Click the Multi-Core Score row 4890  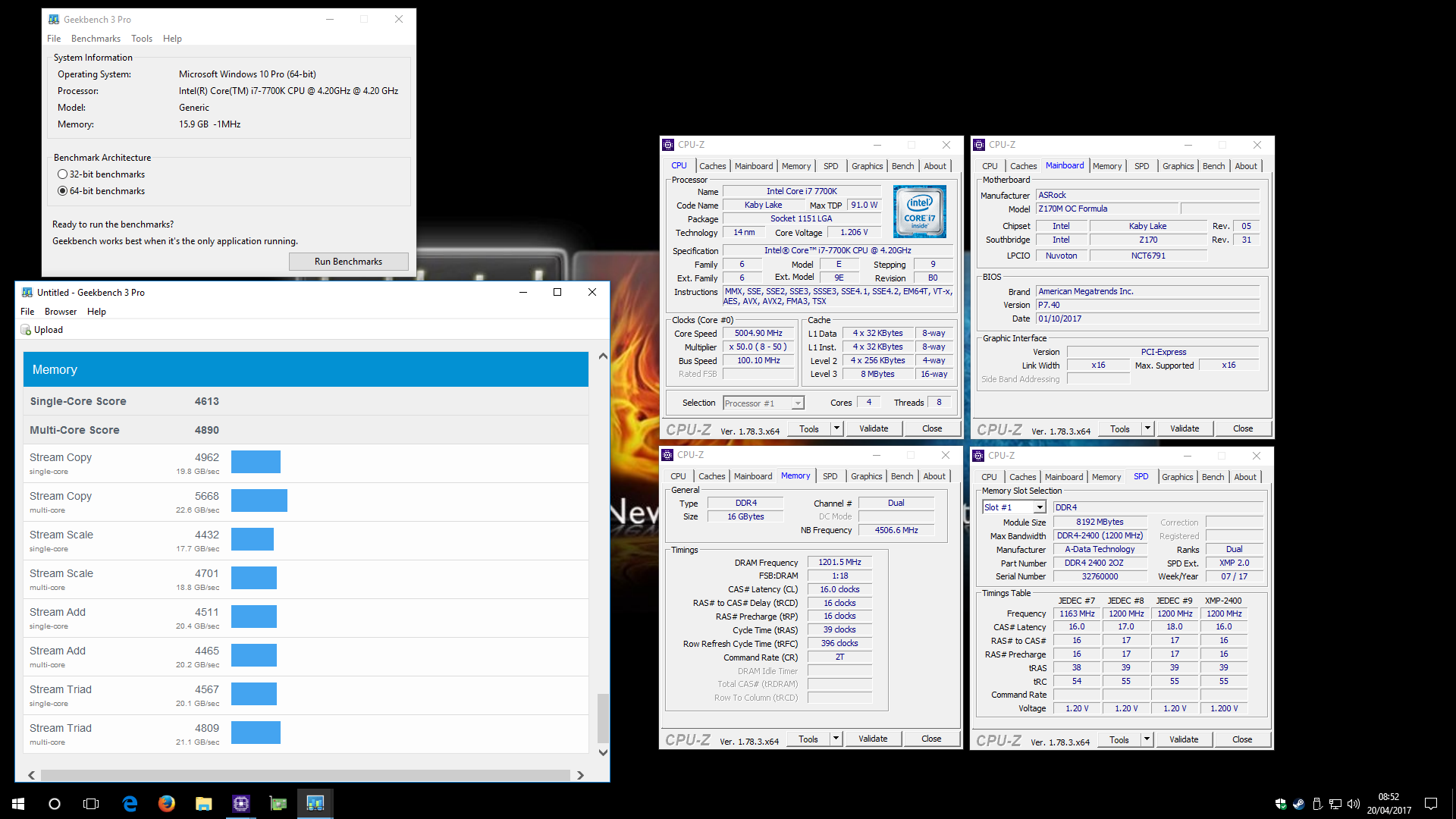click(306, 430)
